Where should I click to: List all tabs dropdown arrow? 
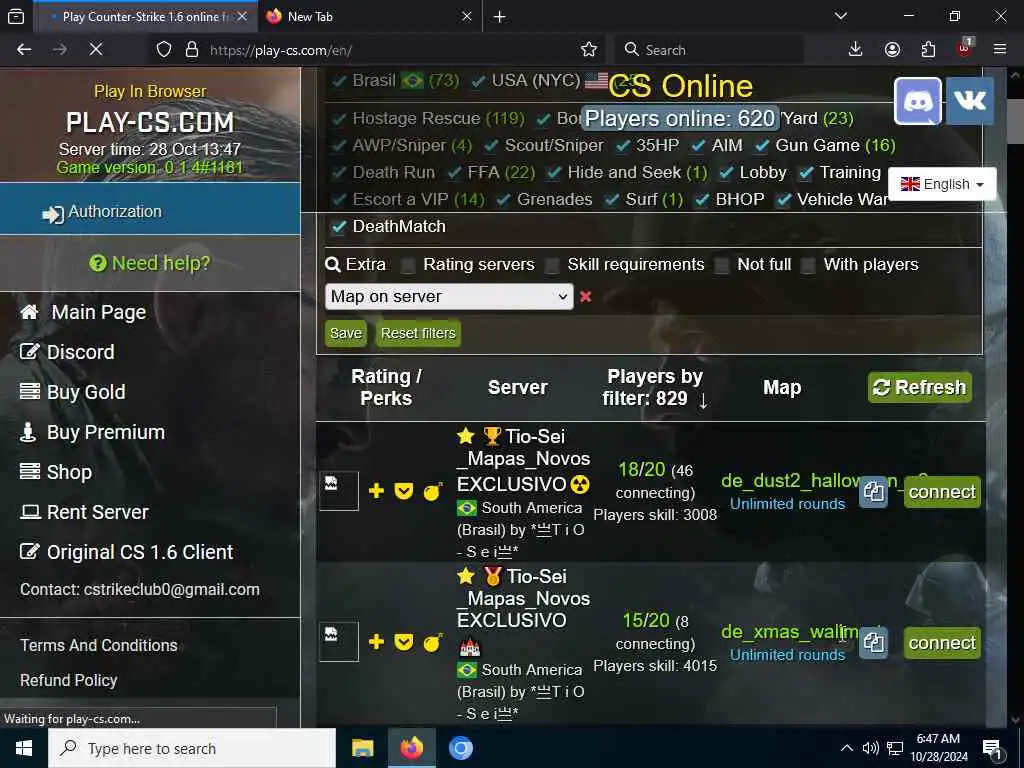tap(841, 16)
